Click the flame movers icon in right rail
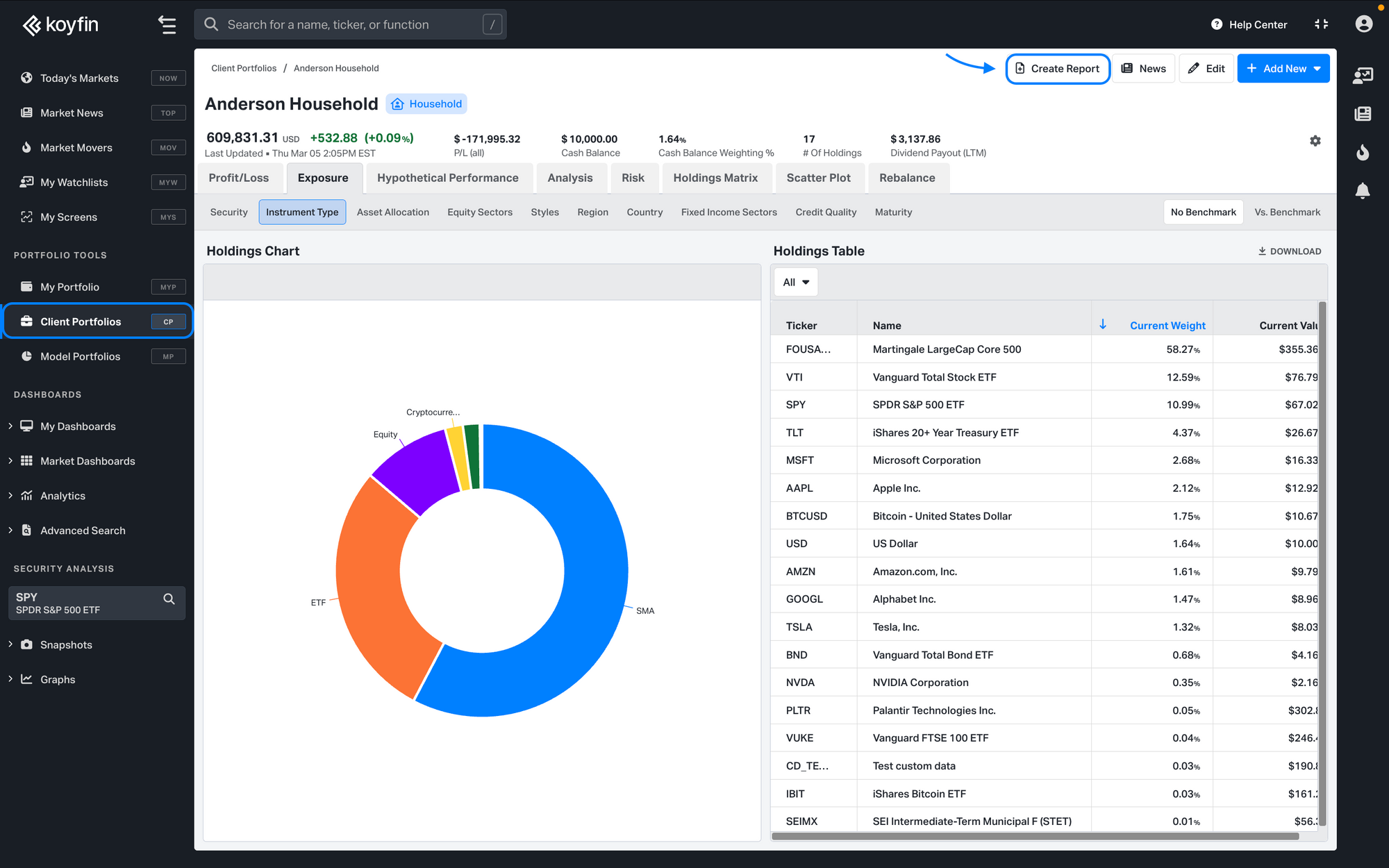 click(x=1363, y=152)
